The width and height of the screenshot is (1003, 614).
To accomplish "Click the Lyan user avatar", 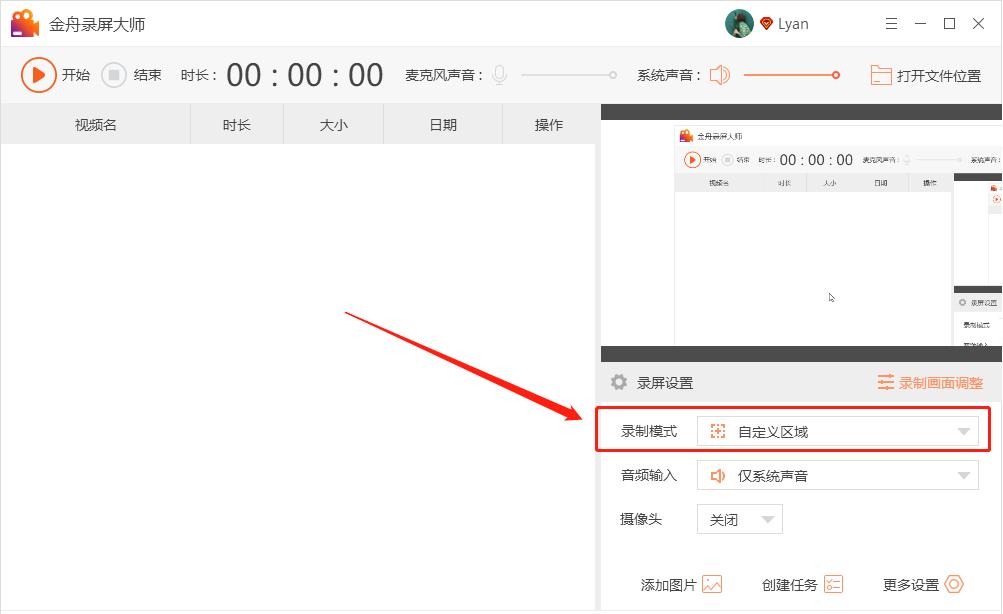I will coord(739,22).
